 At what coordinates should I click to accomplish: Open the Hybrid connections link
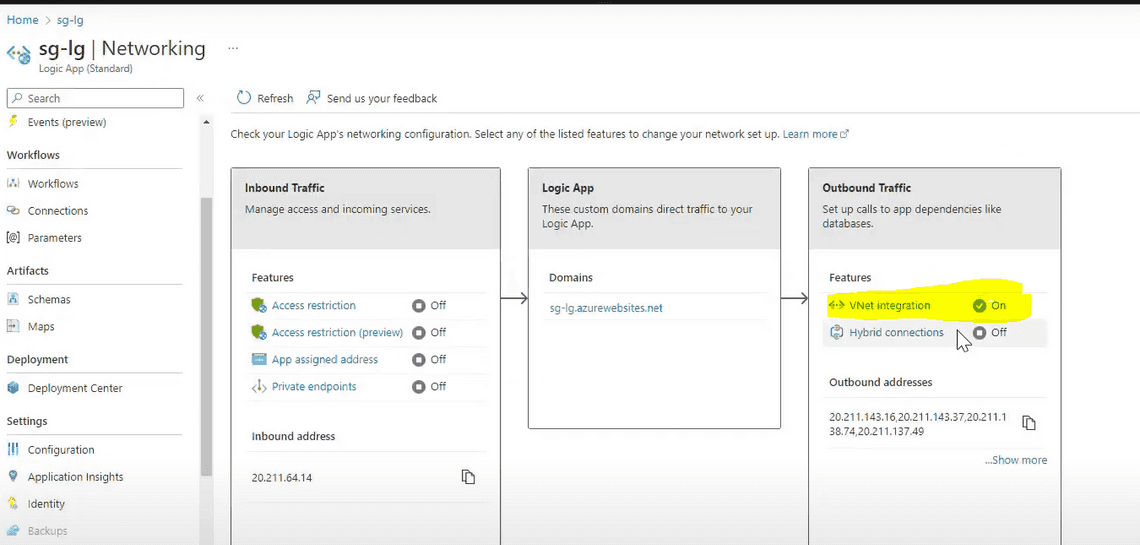click(896, 333)
